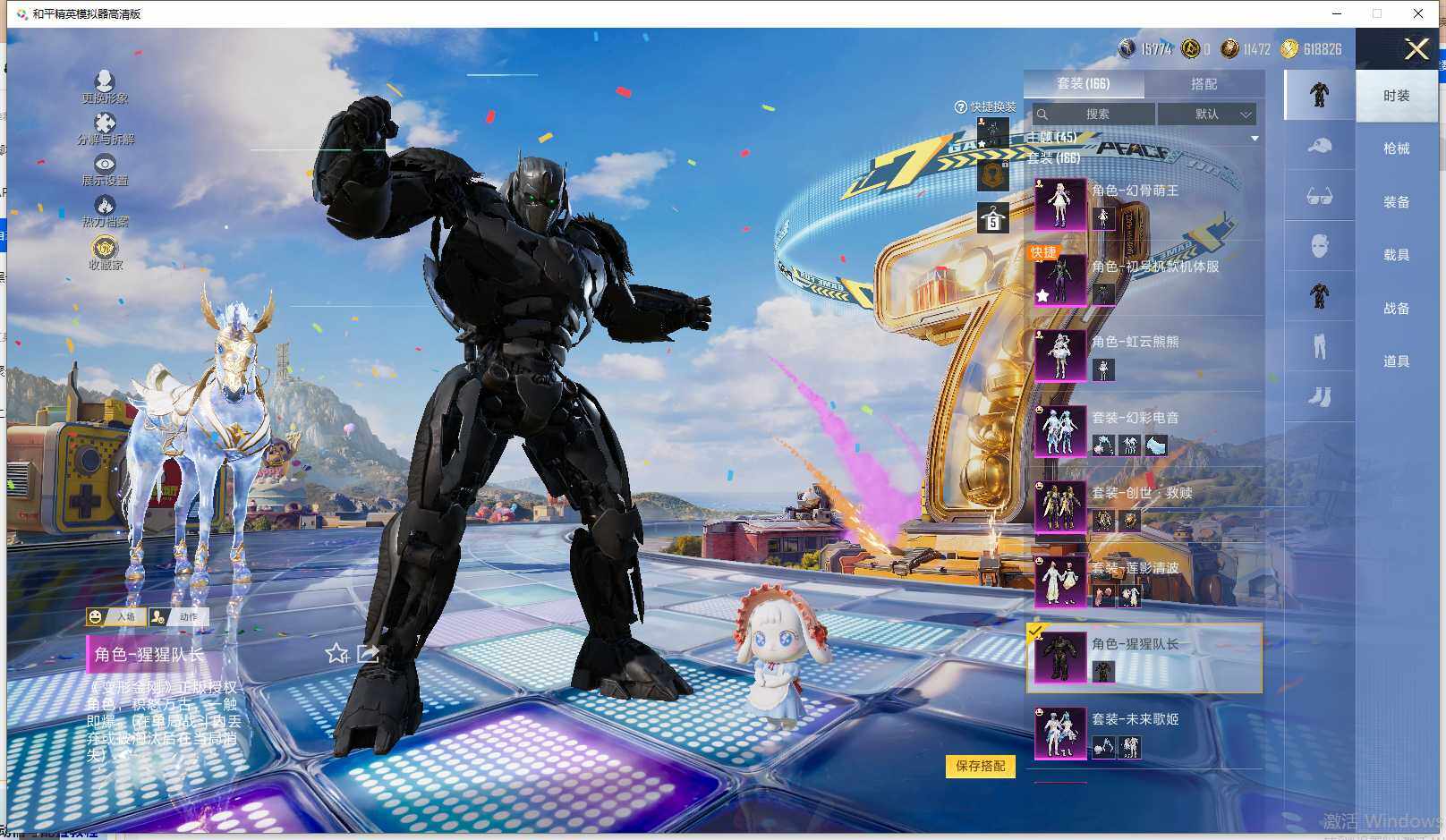The height and width of the screenshot is (840, 1446).
Task: Click the first piece icon under 套装-莲影清波
Action: pyautogui.click(x=1103, y=596)
